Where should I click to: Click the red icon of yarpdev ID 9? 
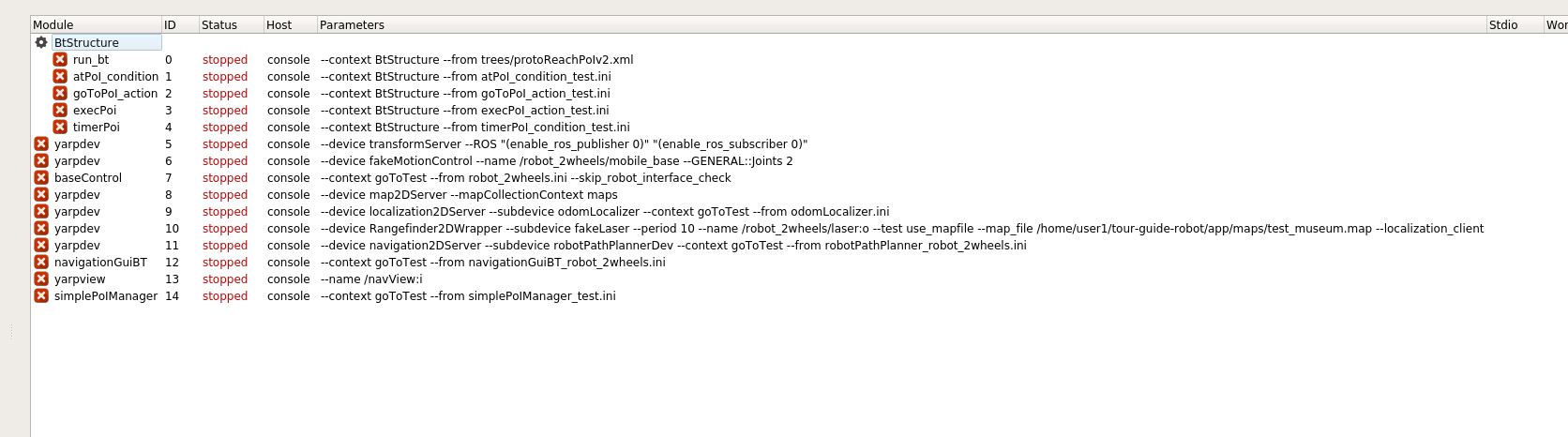tap(41, 211)
